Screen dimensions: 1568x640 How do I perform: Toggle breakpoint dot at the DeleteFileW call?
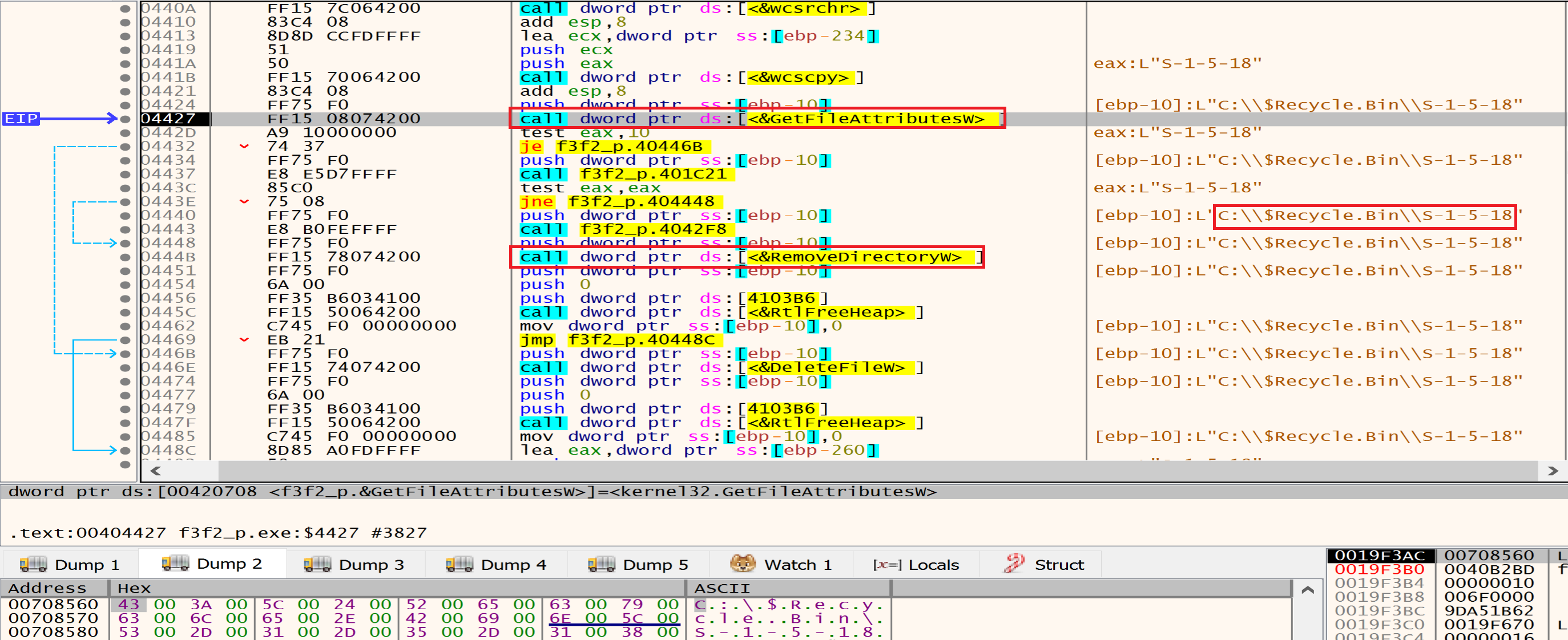pos(126,367)
